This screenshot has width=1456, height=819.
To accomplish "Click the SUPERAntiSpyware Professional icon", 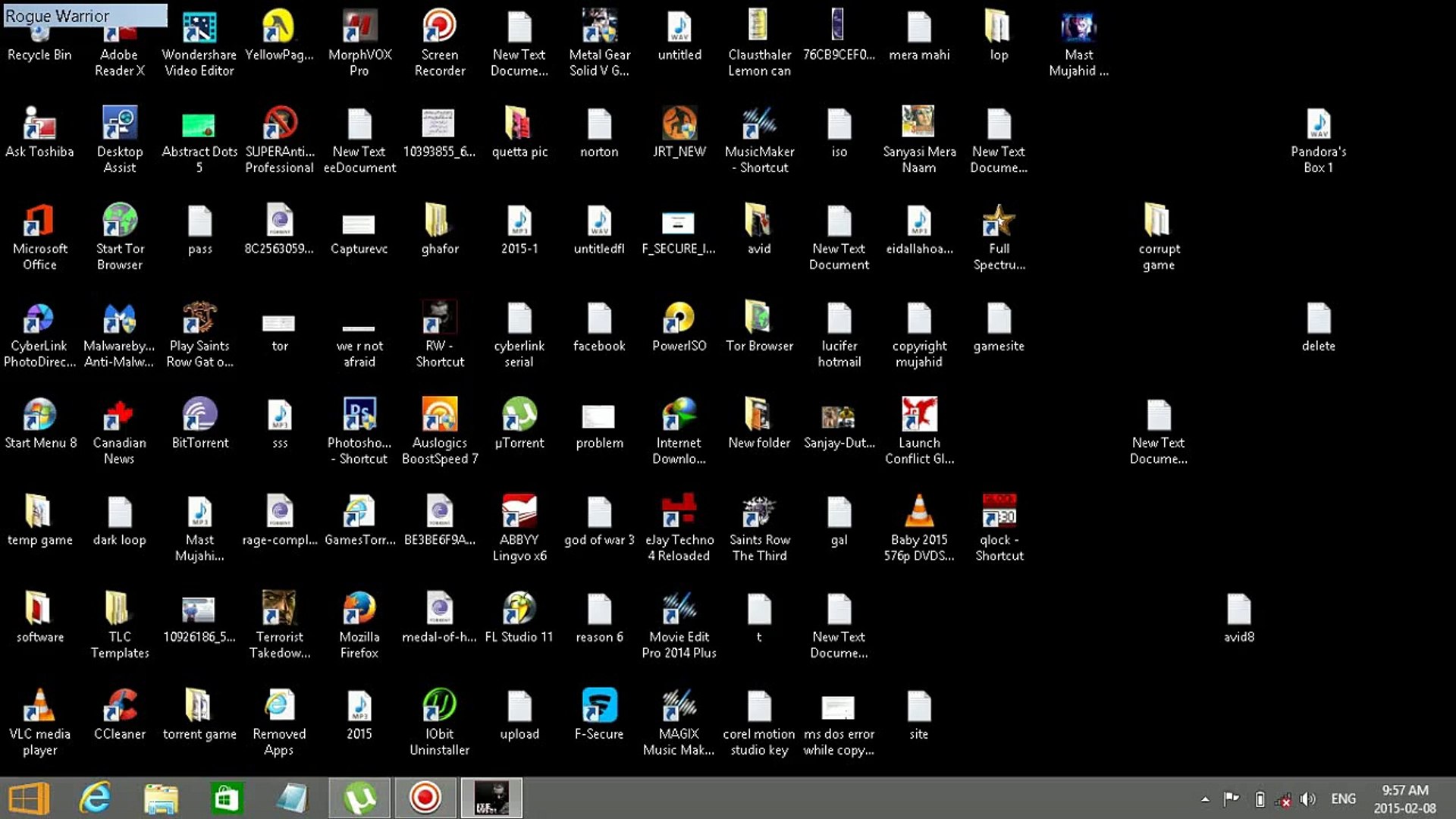I will point(280,141).
